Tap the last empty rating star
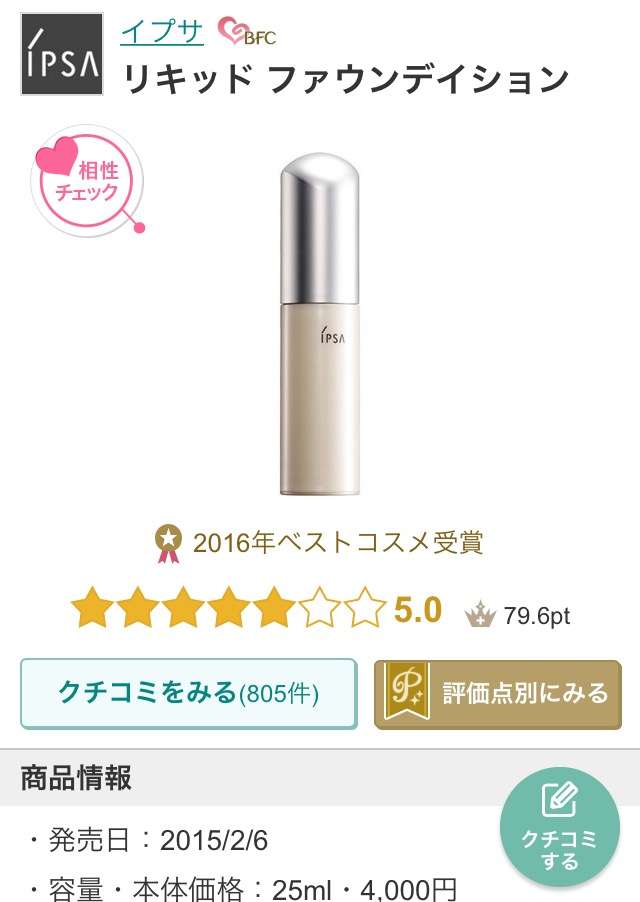Viewport: 640px width, 902px height. pos(365,607)
